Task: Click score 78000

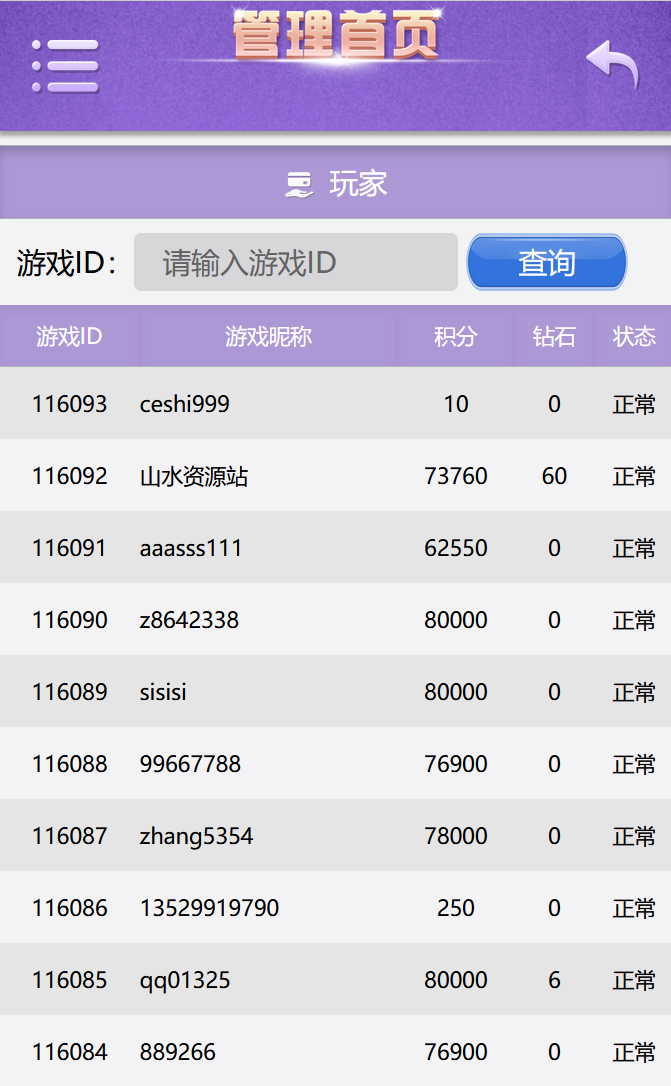Action: (x=456, y=836)
